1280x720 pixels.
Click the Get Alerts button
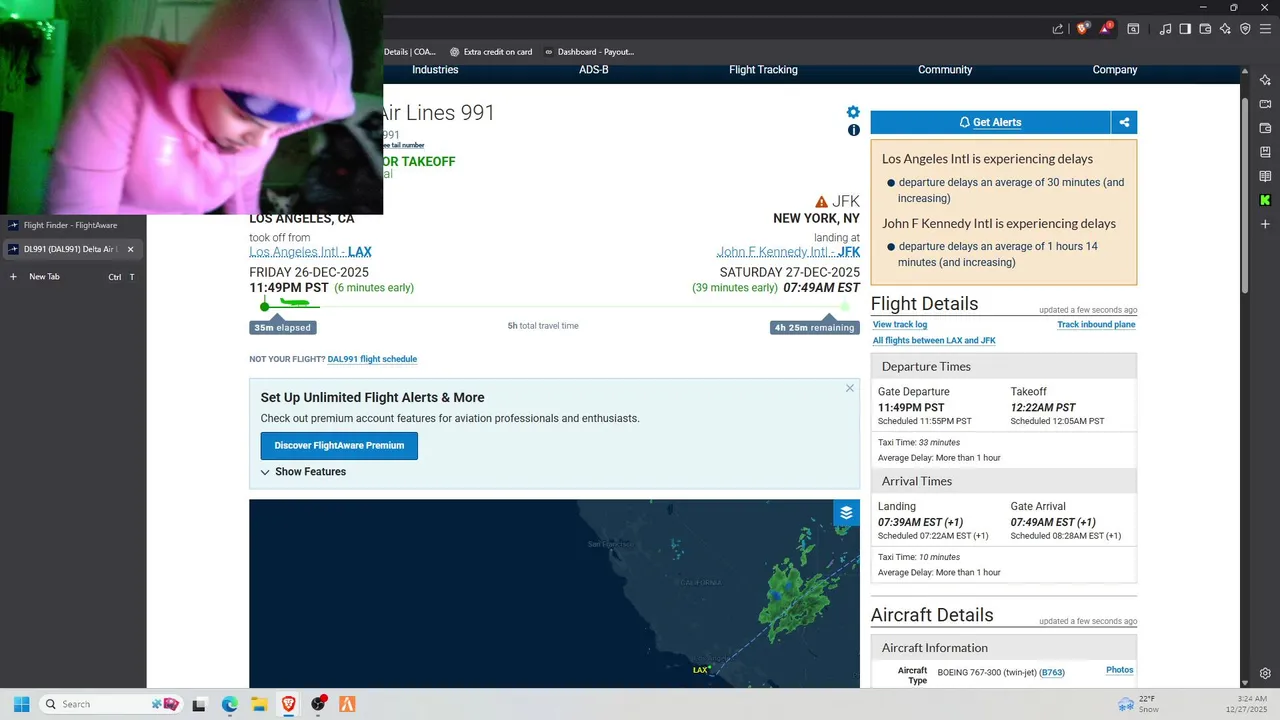[990, 122]
